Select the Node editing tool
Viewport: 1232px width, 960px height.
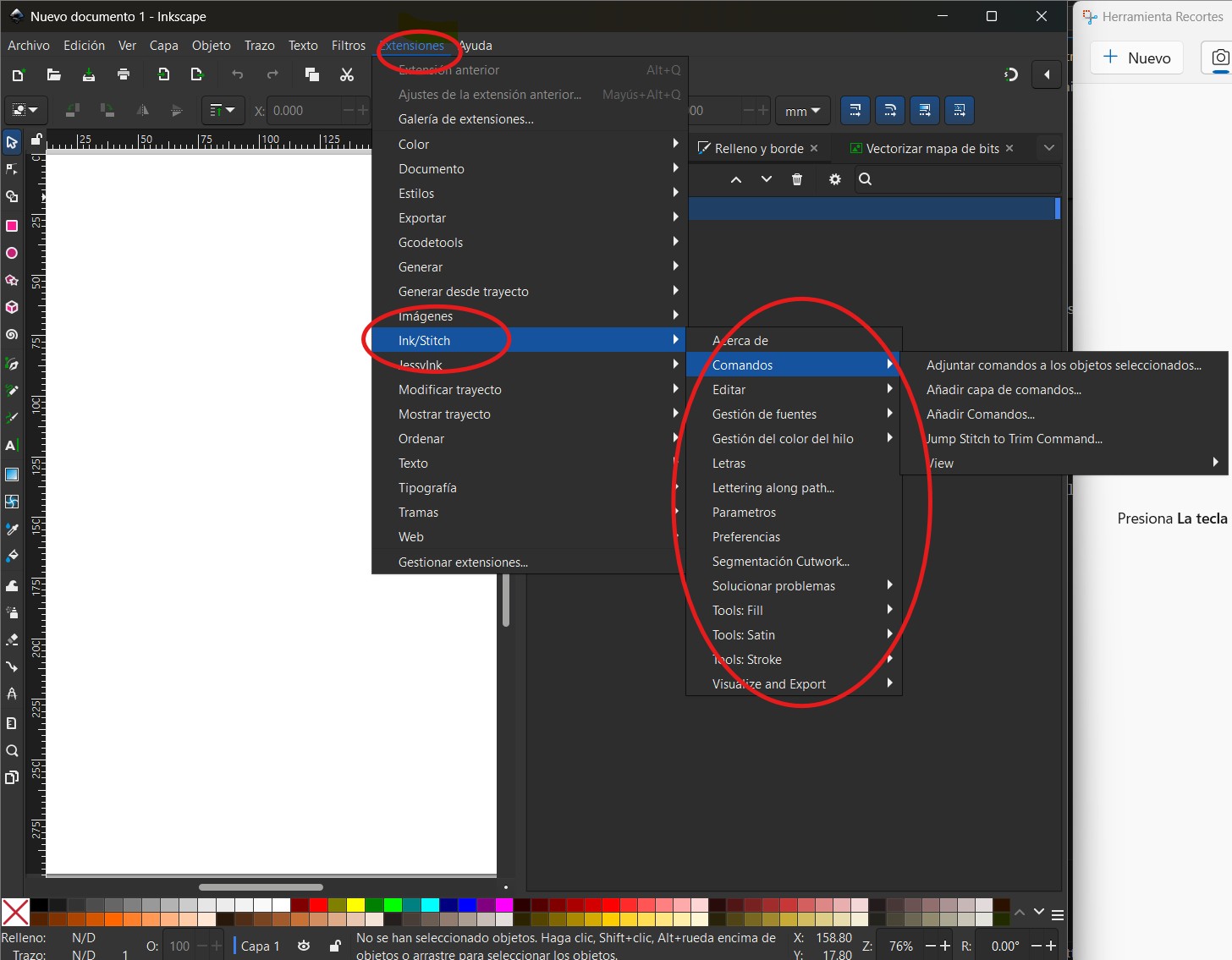pyautogui.click(x=12, y=169)
